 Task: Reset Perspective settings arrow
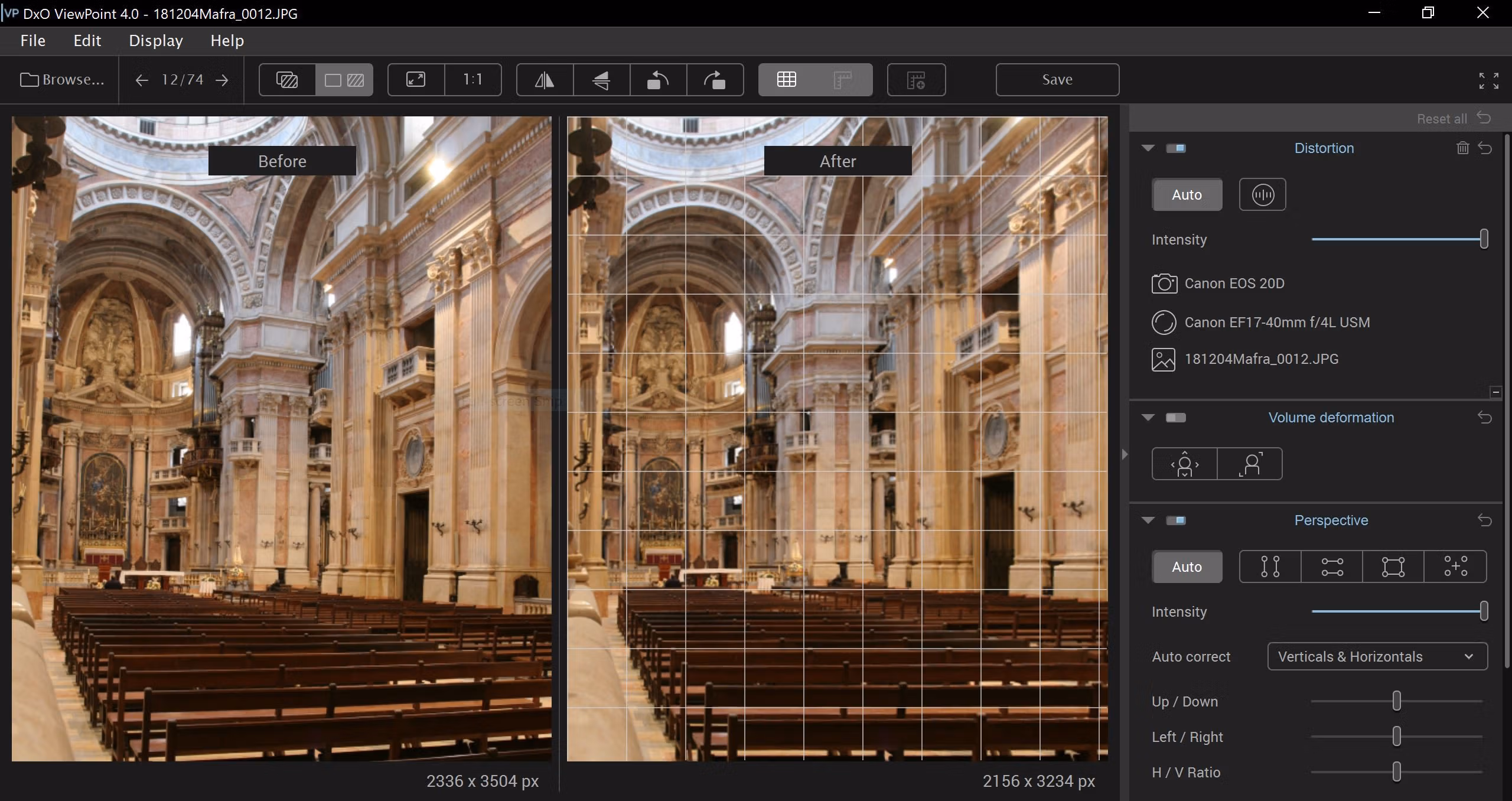[1485, 520]
